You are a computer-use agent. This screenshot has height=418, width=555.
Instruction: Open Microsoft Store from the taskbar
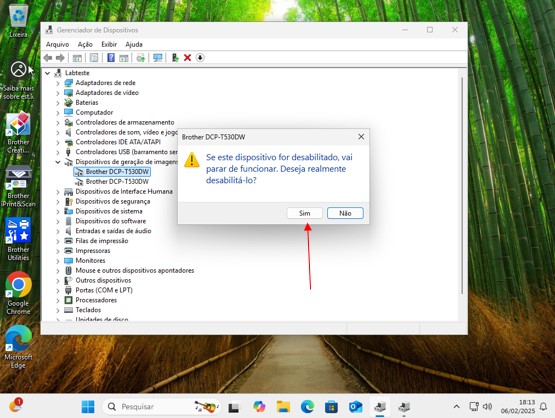[x=331, y=407]
